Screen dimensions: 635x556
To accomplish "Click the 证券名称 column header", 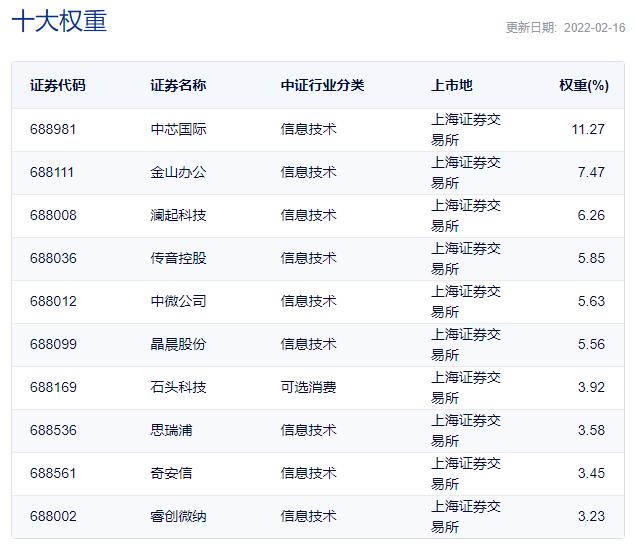I will [178, 86].
